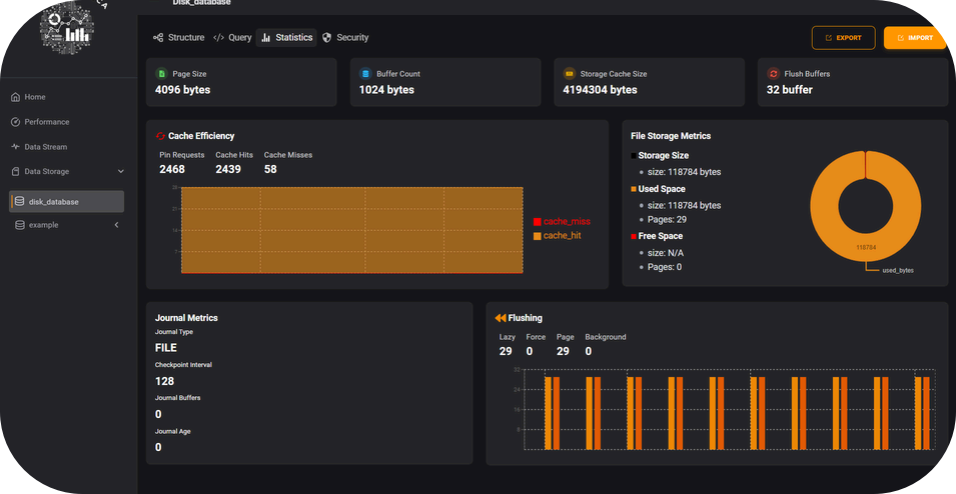This screenshot has height=494, width=956.
Task: Click the Free Space red swatch
Action: tap(633, 236)
